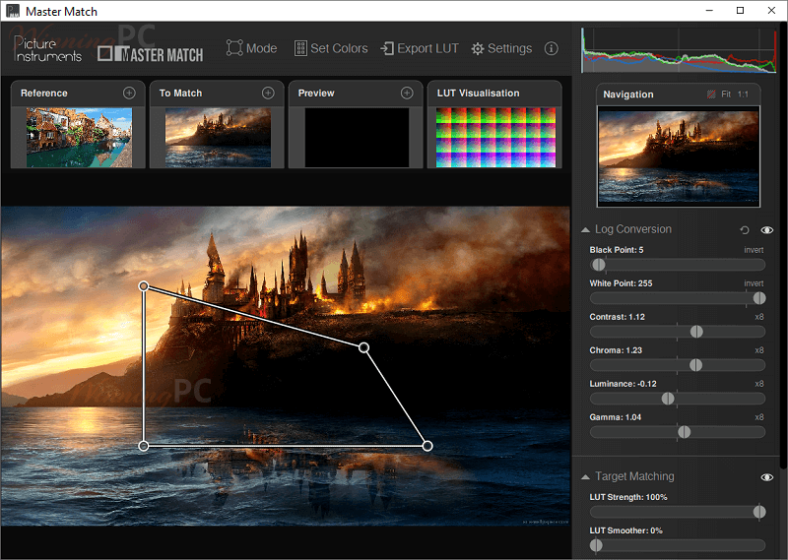788x560 pixels.
Task: Click the Mode crop-frame icon
Action: click(234, 48)
